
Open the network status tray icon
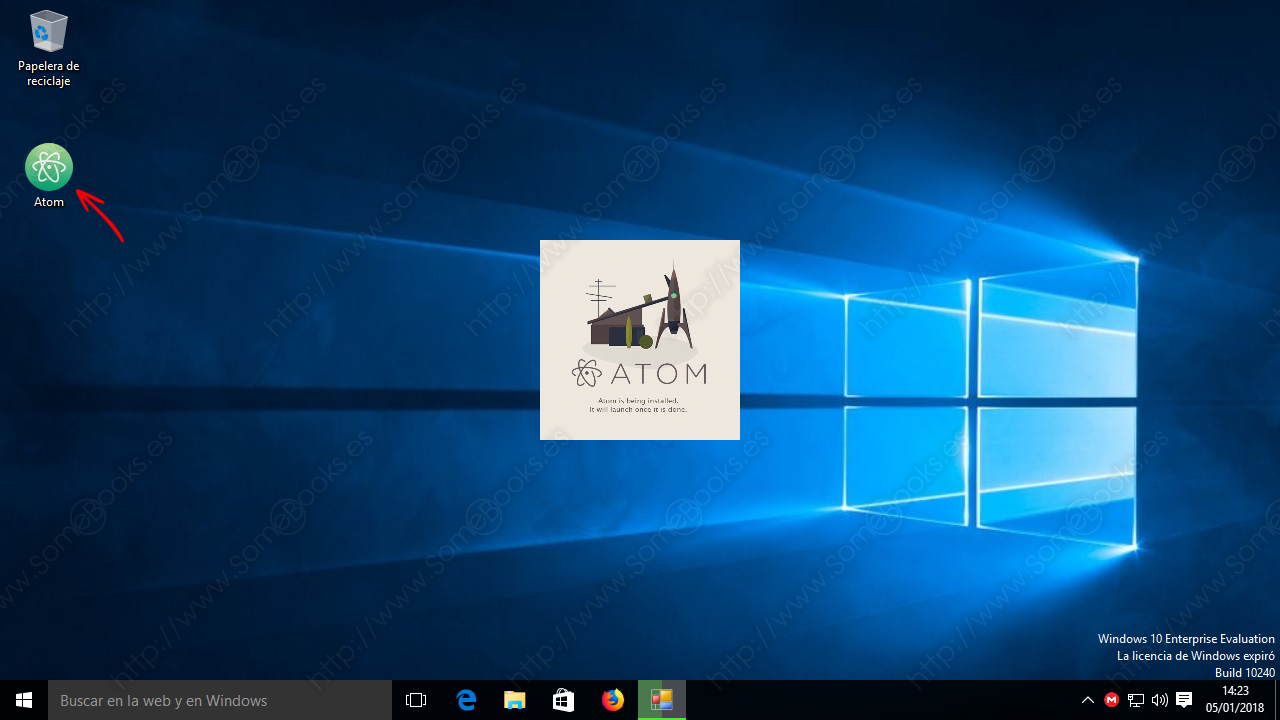(1136, 700)
